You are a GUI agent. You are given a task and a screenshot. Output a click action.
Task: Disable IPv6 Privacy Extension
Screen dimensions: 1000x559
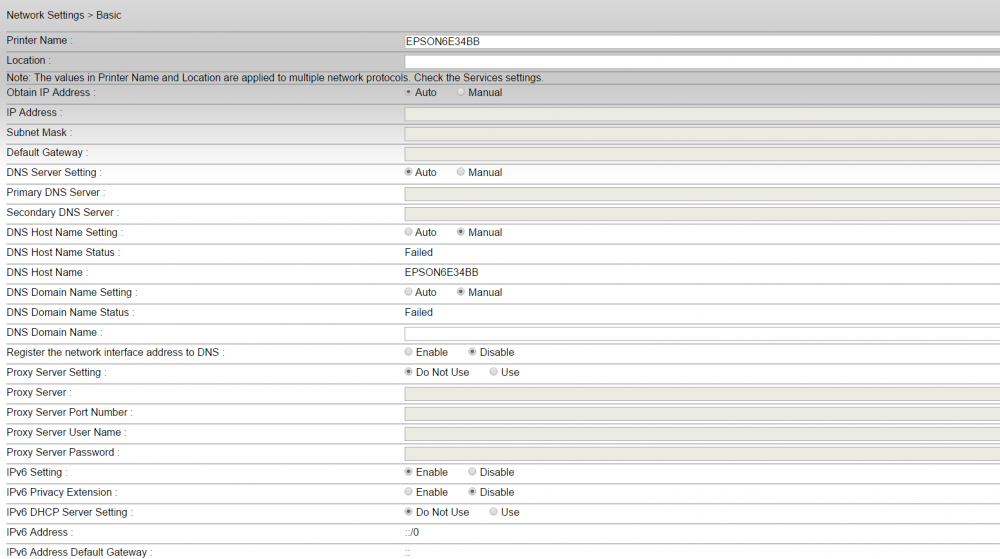click(472, 492)
